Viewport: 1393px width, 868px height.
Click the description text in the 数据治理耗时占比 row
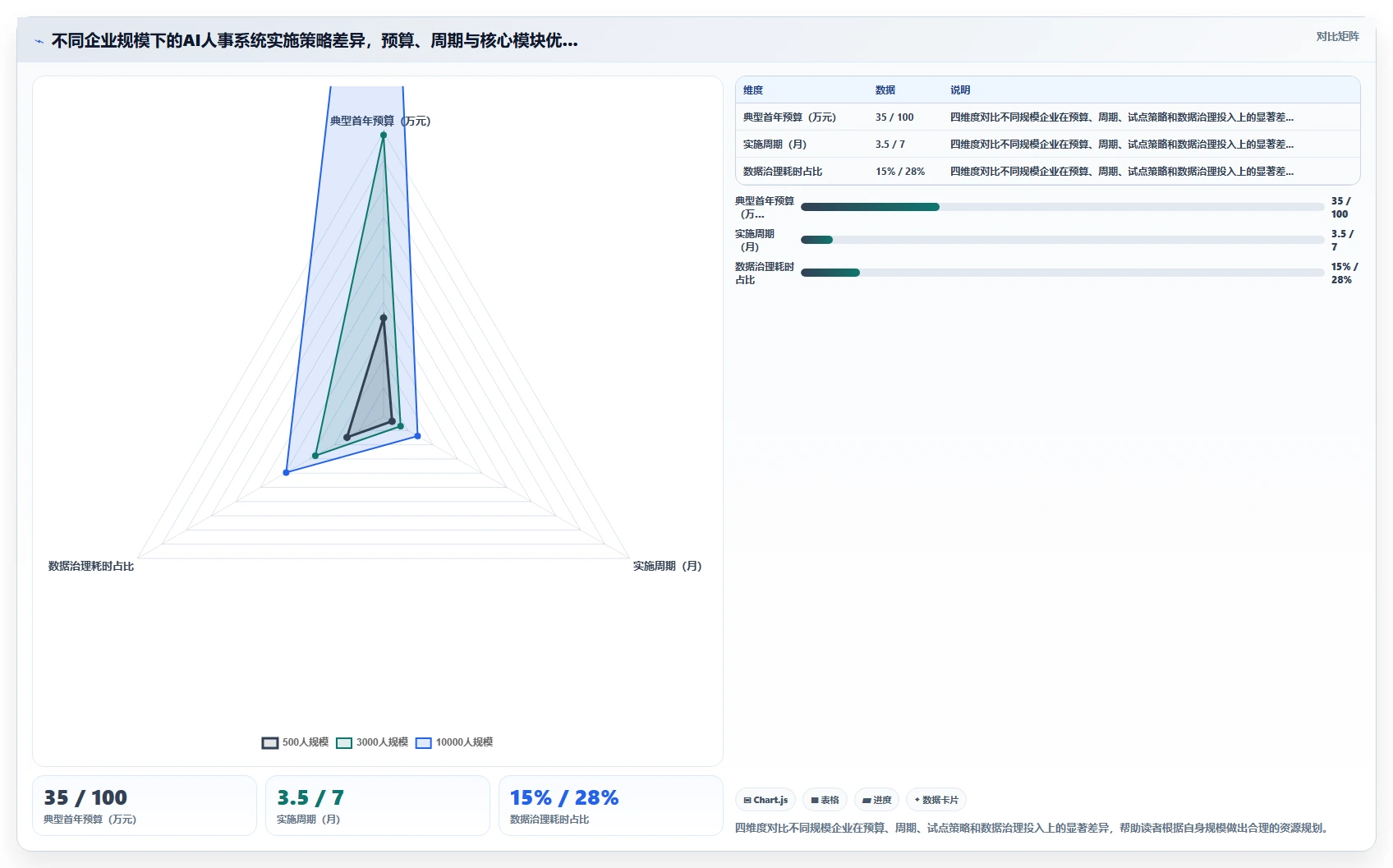pos(1122,172)
